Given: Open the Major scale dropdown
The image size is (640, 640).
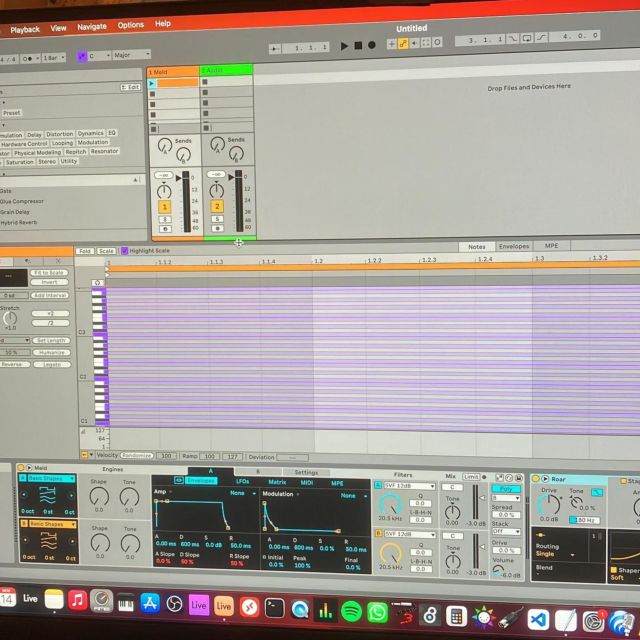Looking at the screenshot, I should (132, 55).
